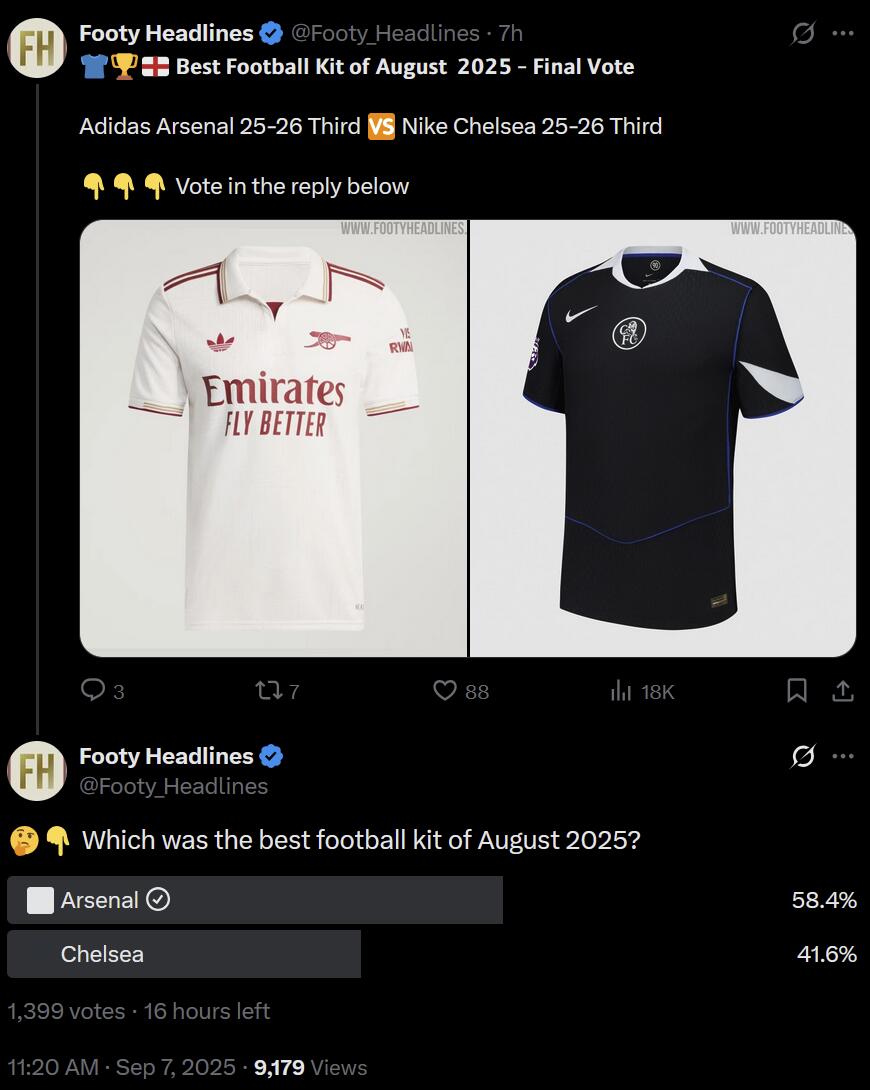This screenshot has width=870, height=1090.
Task: Click the Grok icon on first post
Action: tap(802, 34)
